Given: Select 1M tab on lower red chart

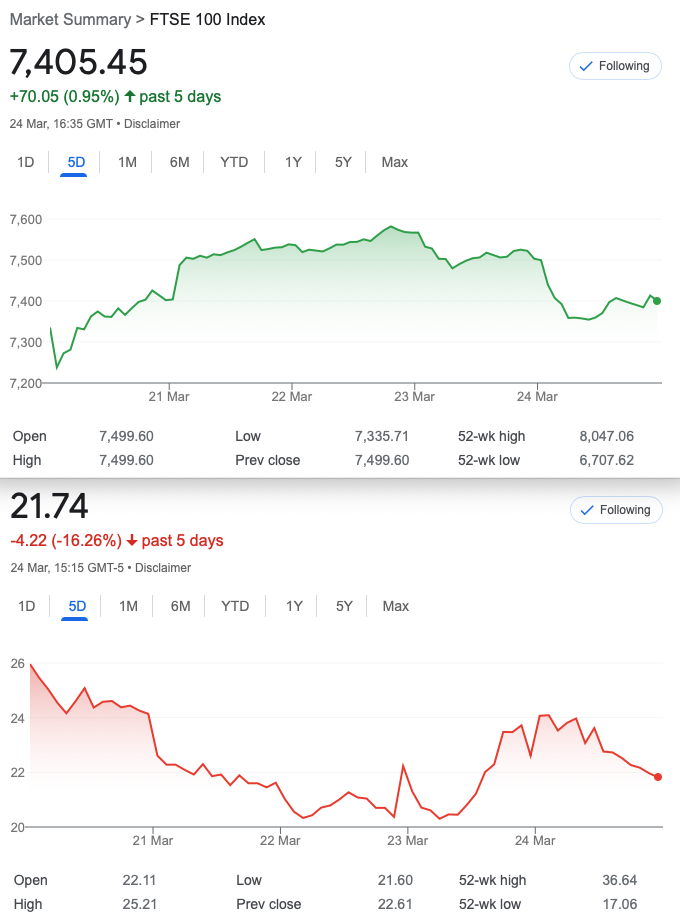Looking at the screenshot, I should tap(128, 606).
